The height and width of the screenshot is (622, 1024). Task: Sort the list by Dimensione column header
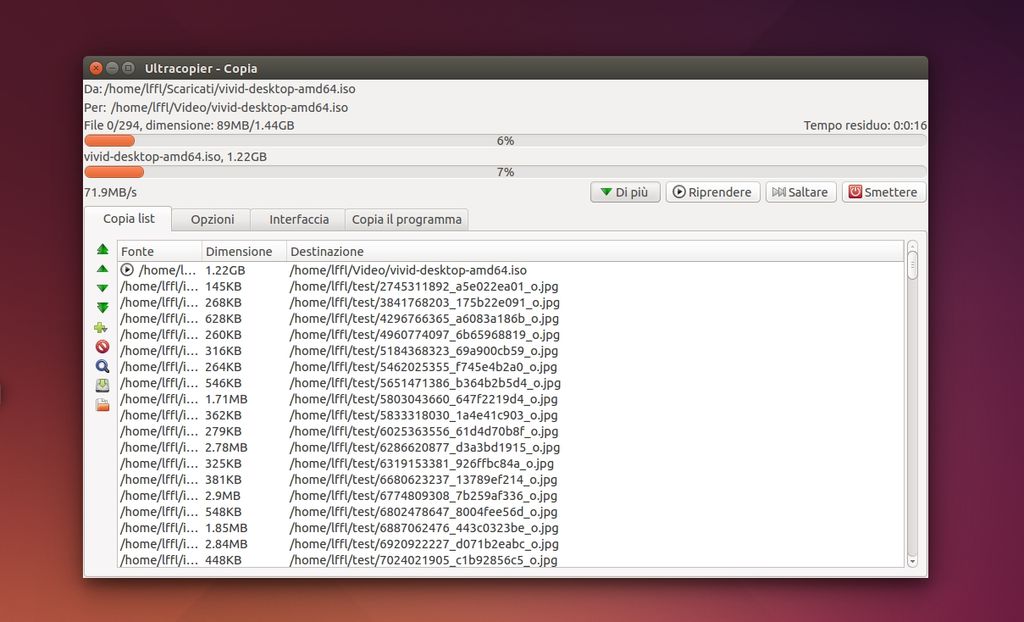click(238, 251)
